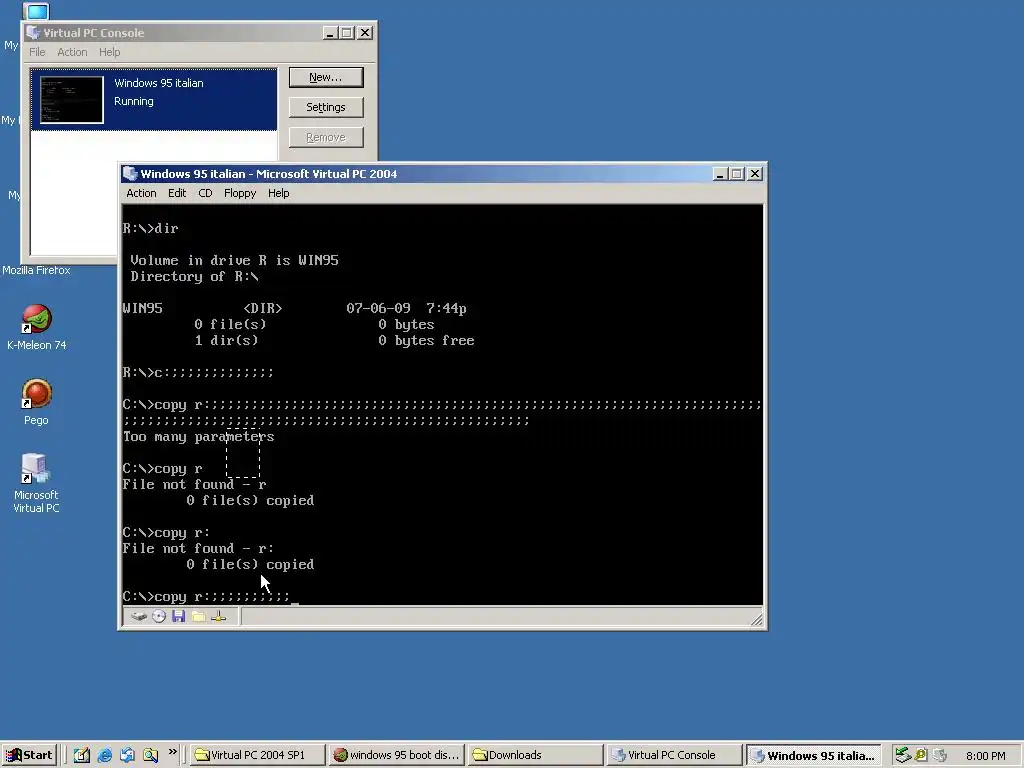
Task: Click the CD drive icon in VM status bar
Action: [159, 616]
